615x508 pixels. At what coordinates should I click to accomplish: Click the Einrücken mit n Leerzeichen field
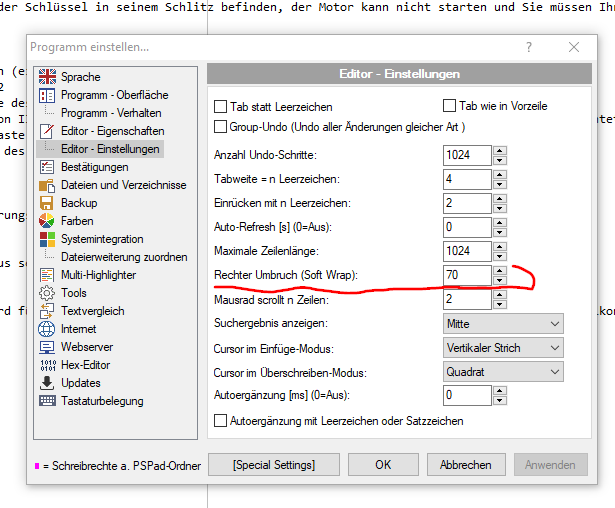point(467,203)
